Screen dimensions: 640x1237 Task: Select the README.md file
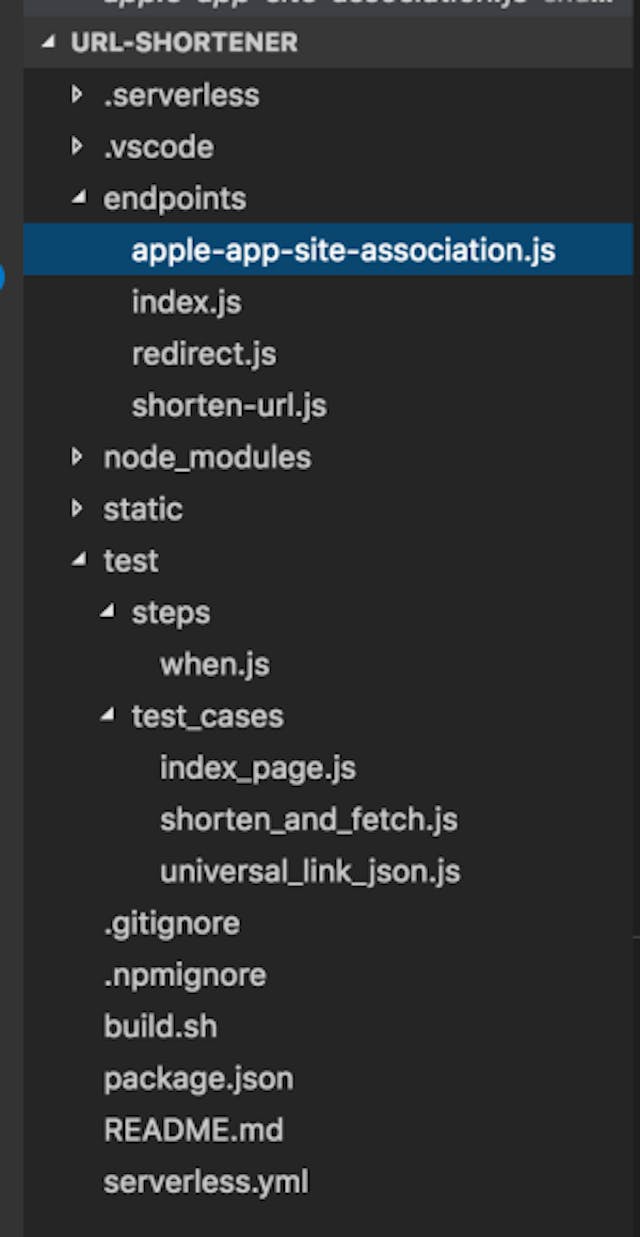[193, 1131]
